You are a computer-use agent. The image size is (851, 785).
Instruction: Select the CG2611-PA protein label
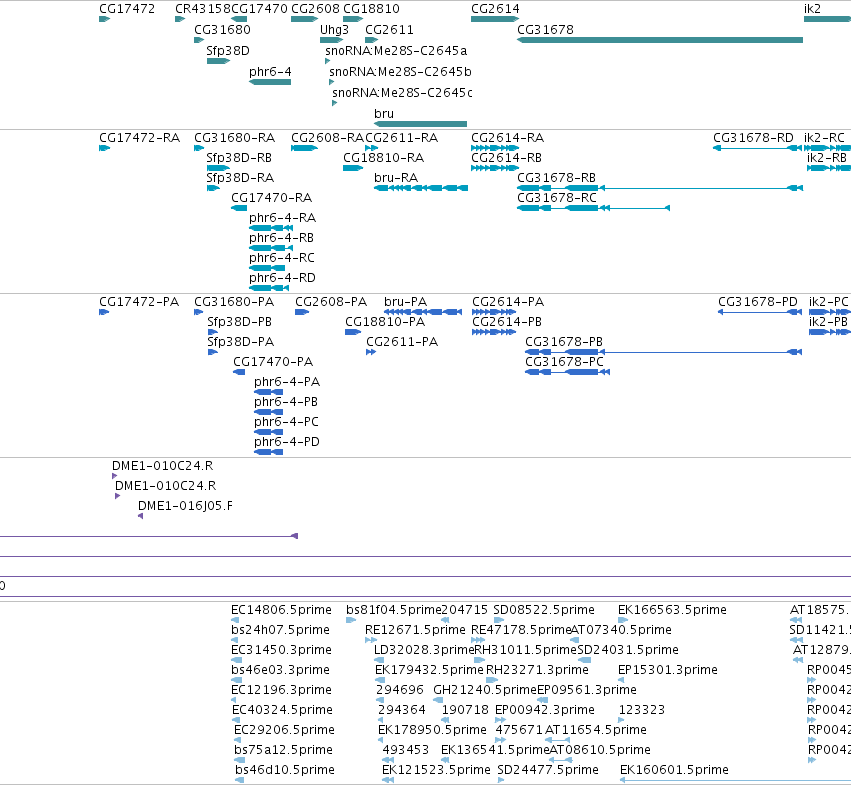(402, 342)
